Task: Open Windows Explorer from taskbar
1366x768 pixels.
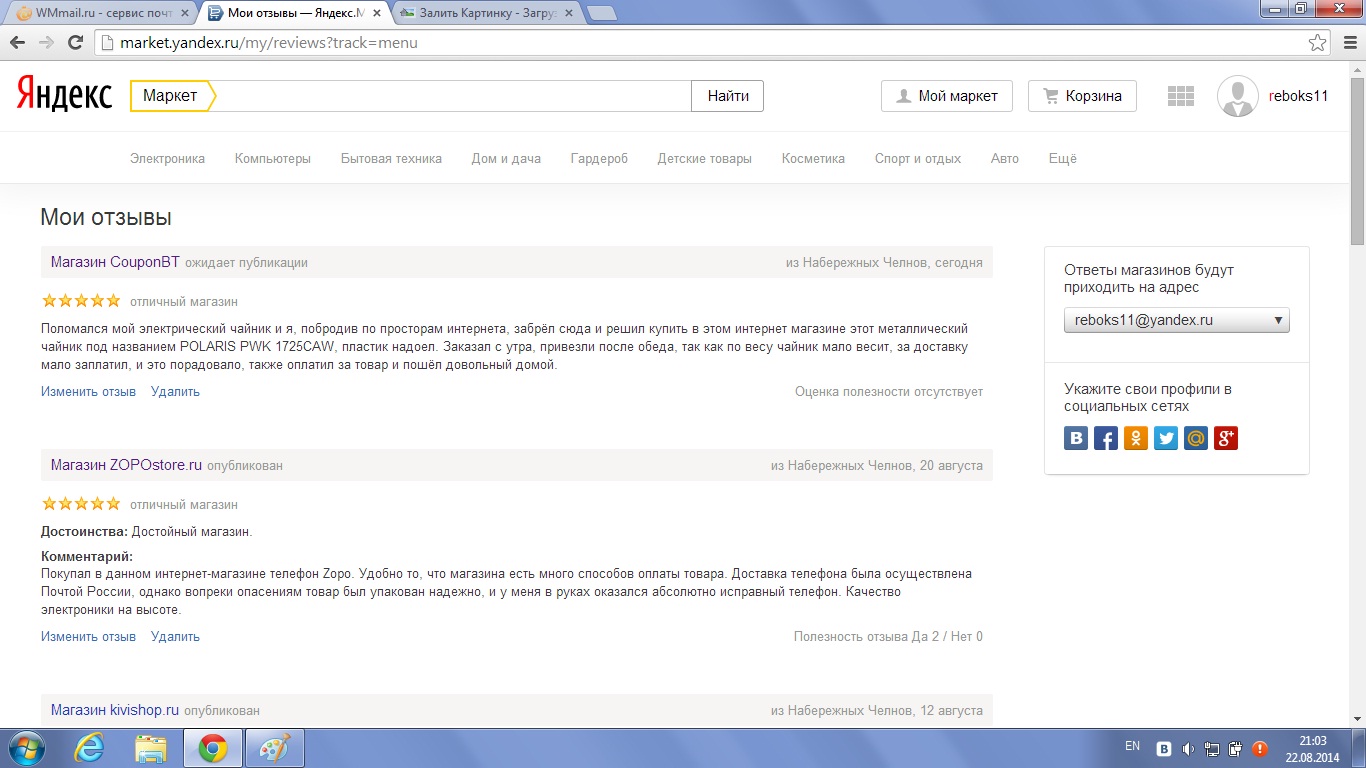Action: (x=151, y=748)
